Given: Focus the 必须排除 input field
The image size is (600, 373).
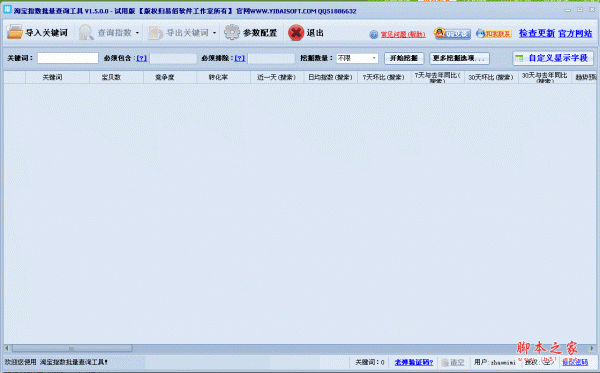Looking at the screenshot, I should [x=271, y=58].
